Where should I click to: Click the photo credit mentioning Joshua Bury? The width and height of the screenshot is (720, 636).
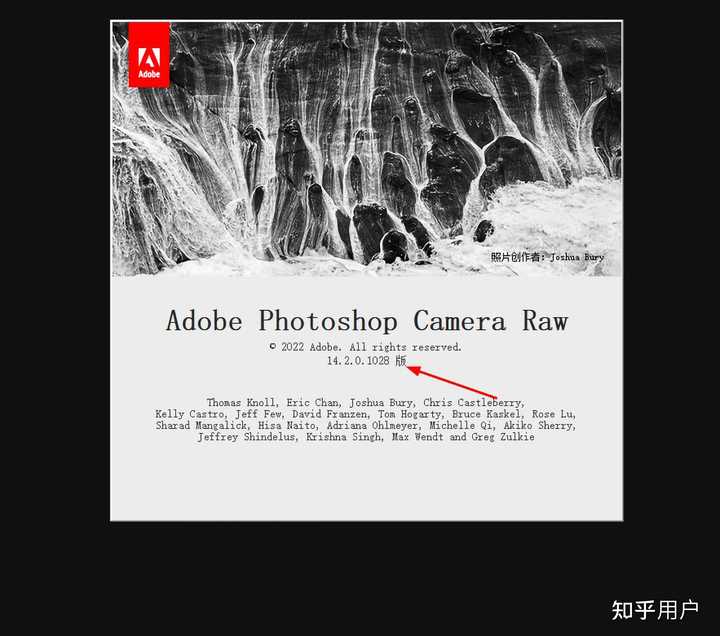tap(547, 257)
